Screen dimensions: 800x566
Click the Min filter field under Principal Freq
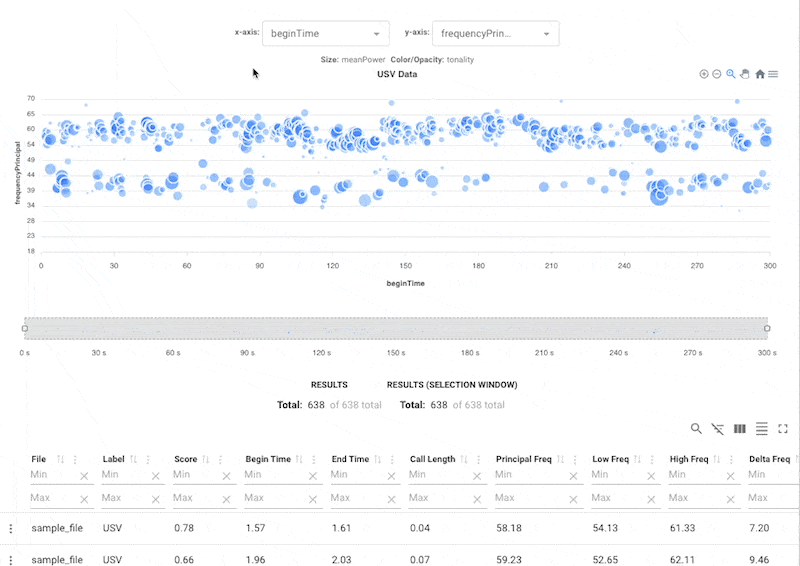528,475
